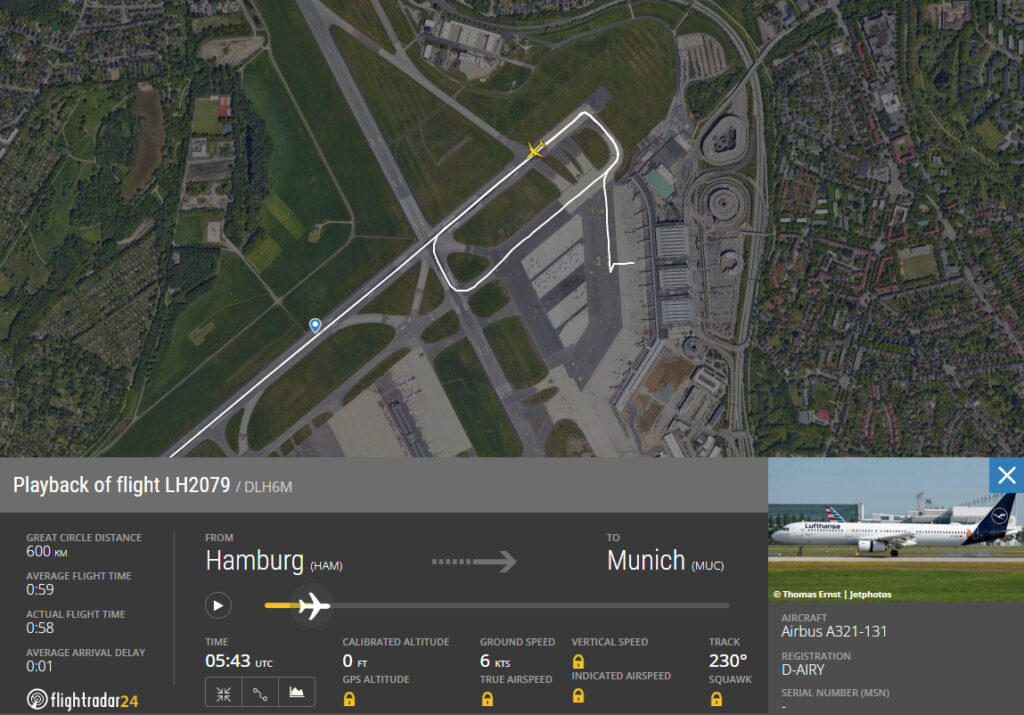Image resolution: width=1024 pixels, height=715 pixels.
Task: Open the Thomas Ernst Jetphotos credit link
Action: tap(832, 594)
